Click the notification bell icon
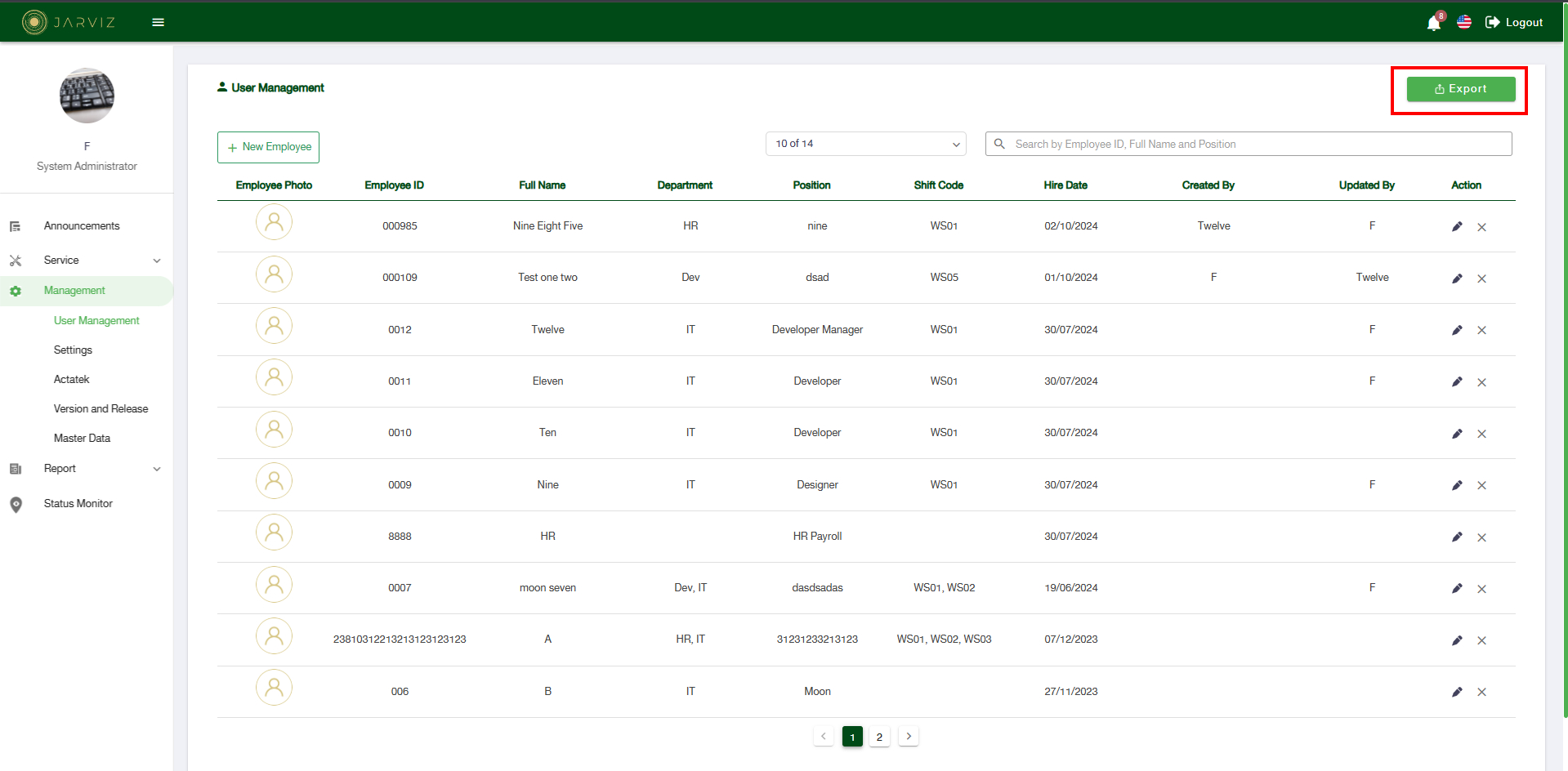1568x771 pixels. coord(1433,23)
